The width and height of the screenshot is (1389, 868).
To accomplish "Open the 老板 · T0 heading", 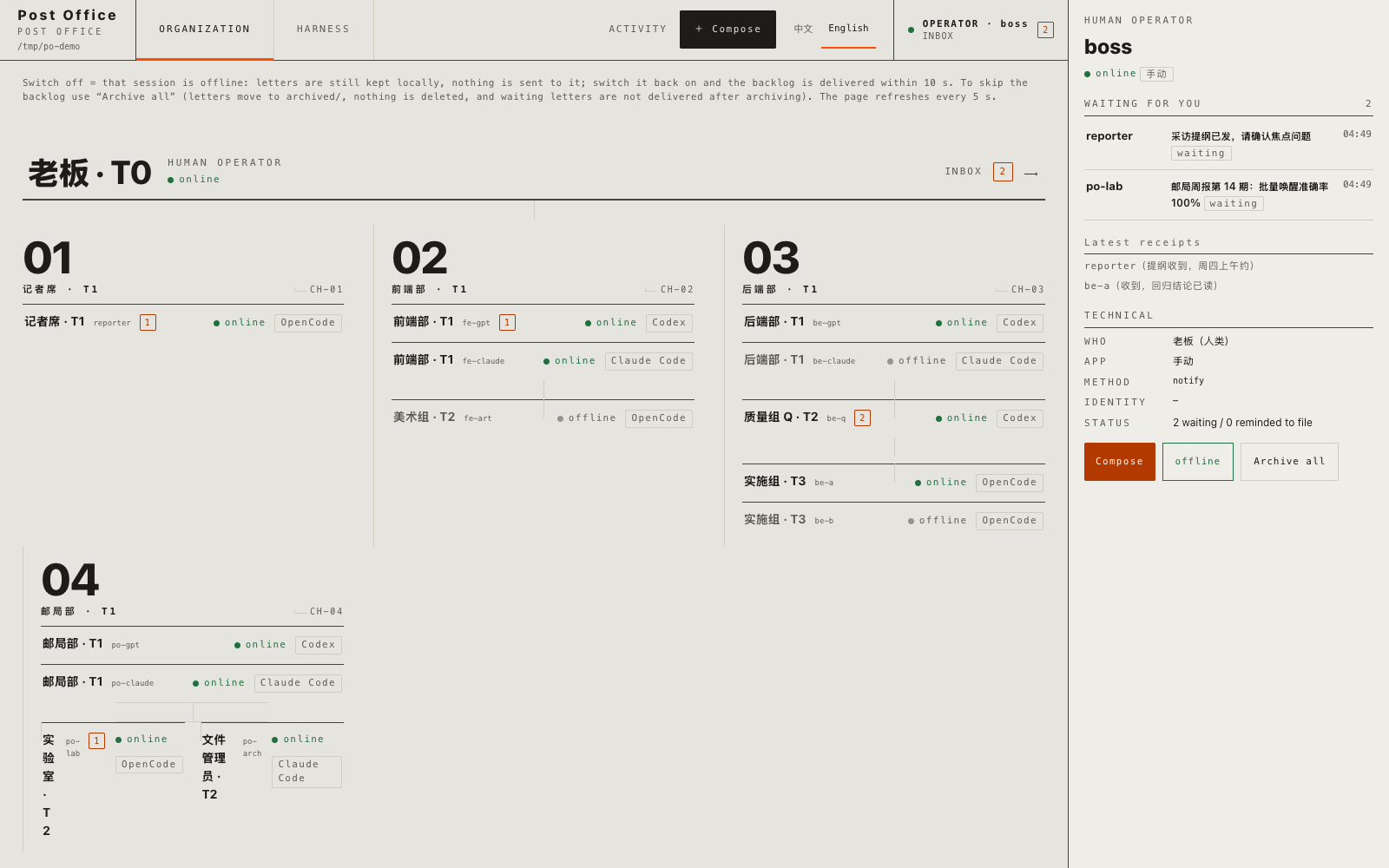I will tap(89, 174).
